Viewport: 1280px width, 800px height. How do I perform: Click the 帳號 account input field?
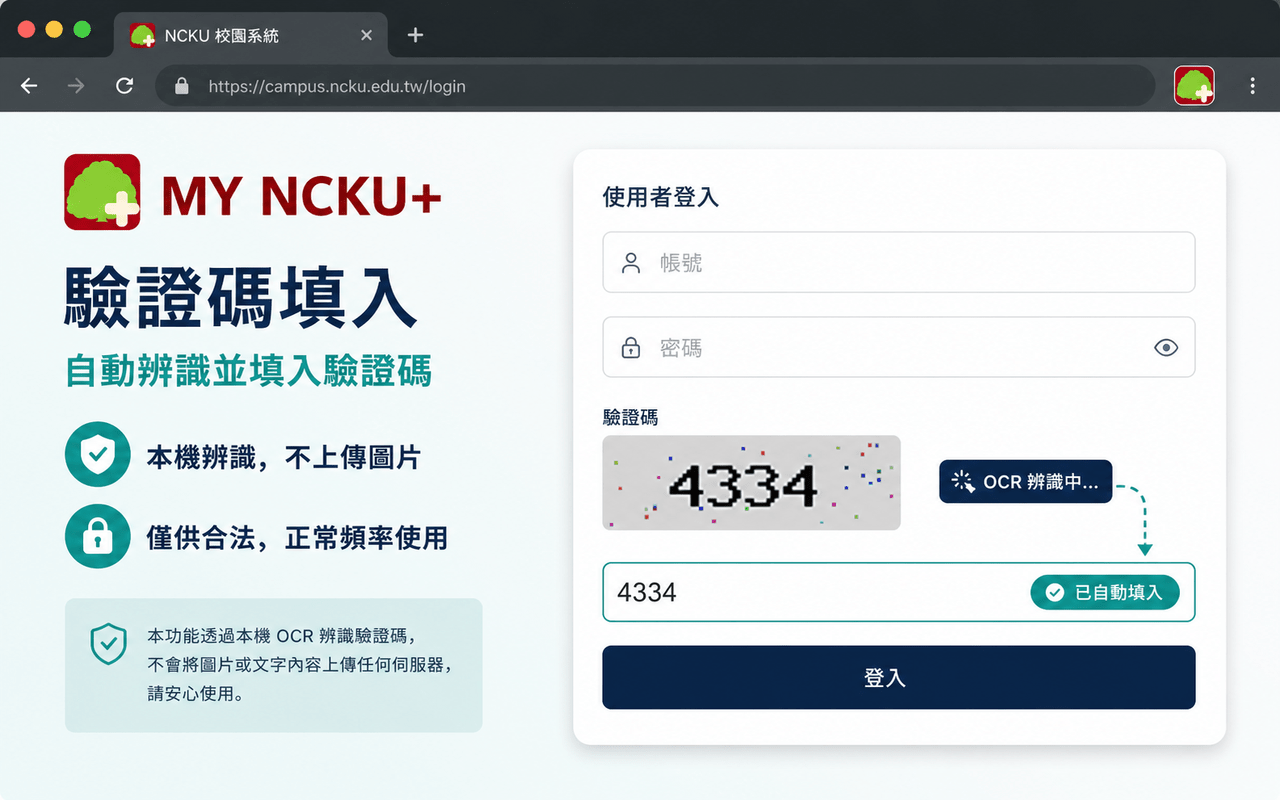898,262
